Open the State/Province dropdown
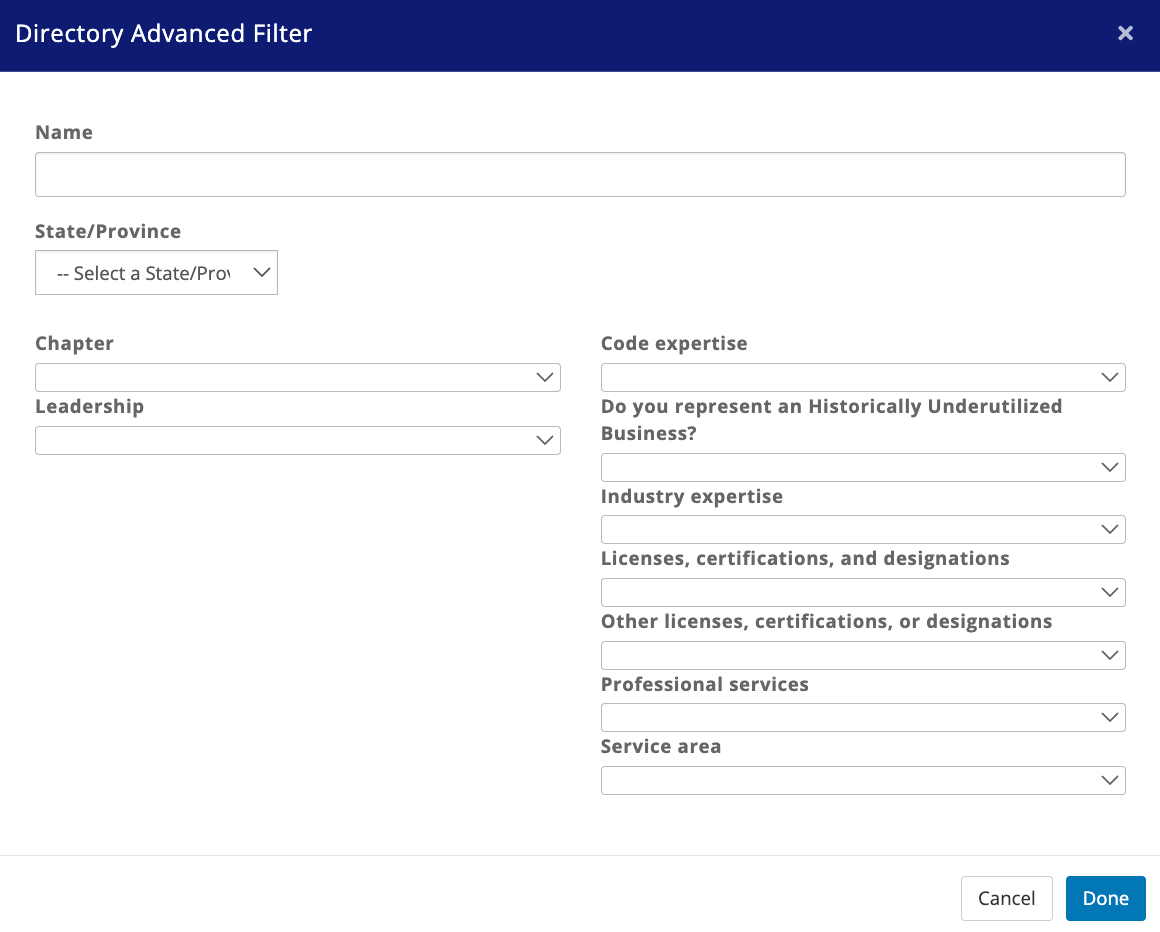The height and width of the screenshot is (932, 1160). pos(156,272)
